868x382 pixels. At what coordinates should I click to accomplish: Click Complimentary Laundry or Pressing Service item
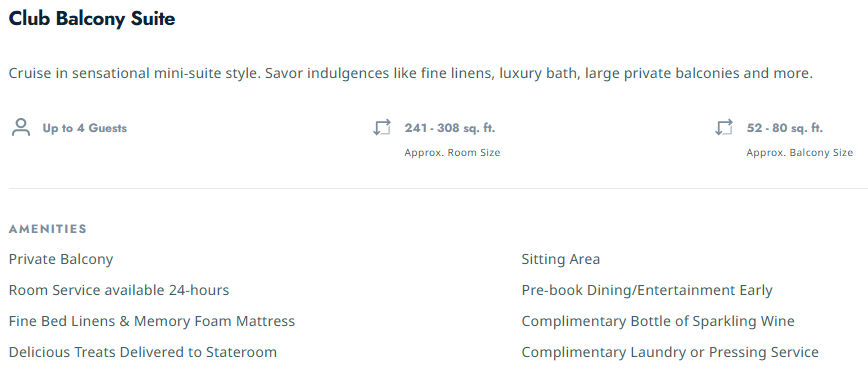[x=670, y=352]
